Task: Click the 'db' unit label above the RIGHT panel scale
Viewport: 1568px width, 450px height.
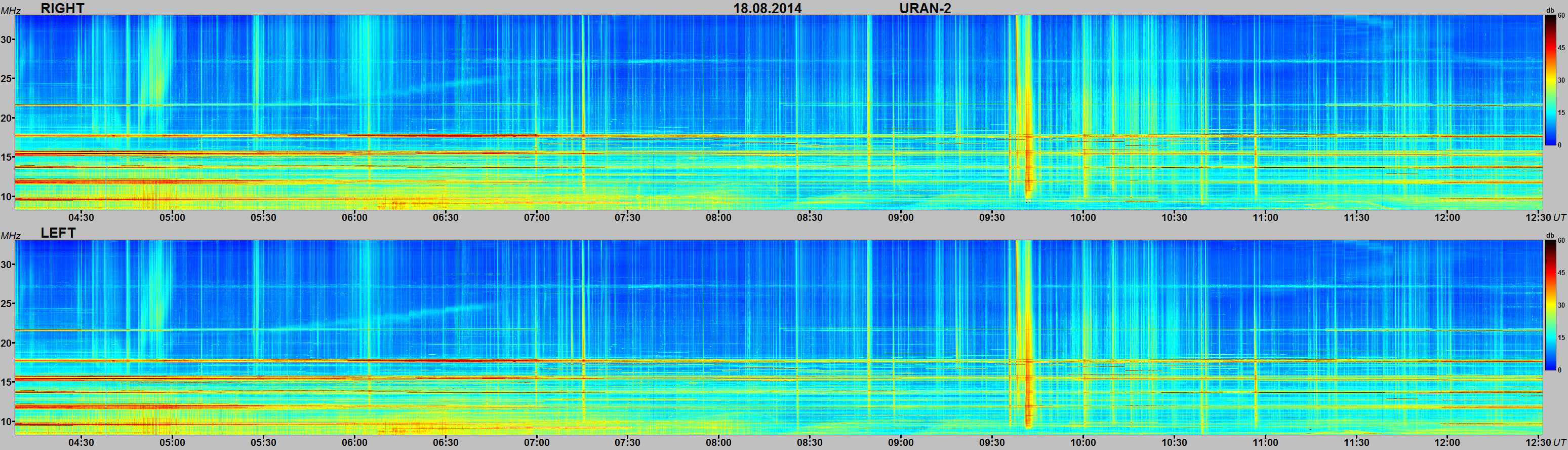Action: pyautogui.click(x=1550, y=11)
